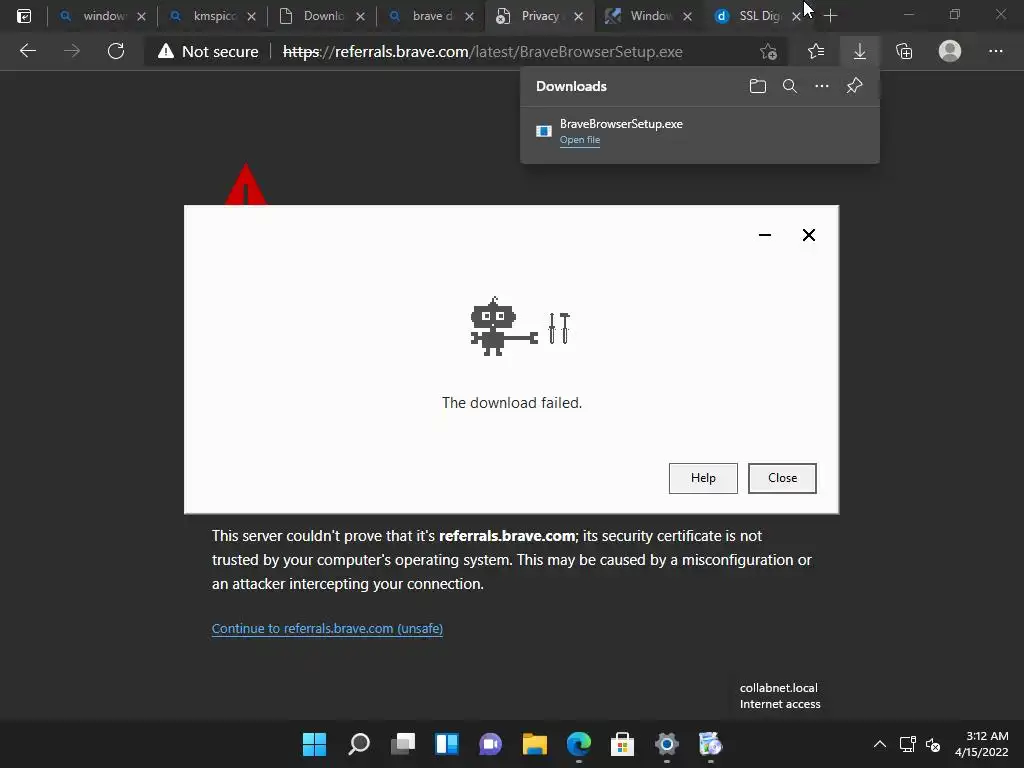Click the muted volume tray icon
This screenshot has width=1024, height=768.
pos(933,744)
